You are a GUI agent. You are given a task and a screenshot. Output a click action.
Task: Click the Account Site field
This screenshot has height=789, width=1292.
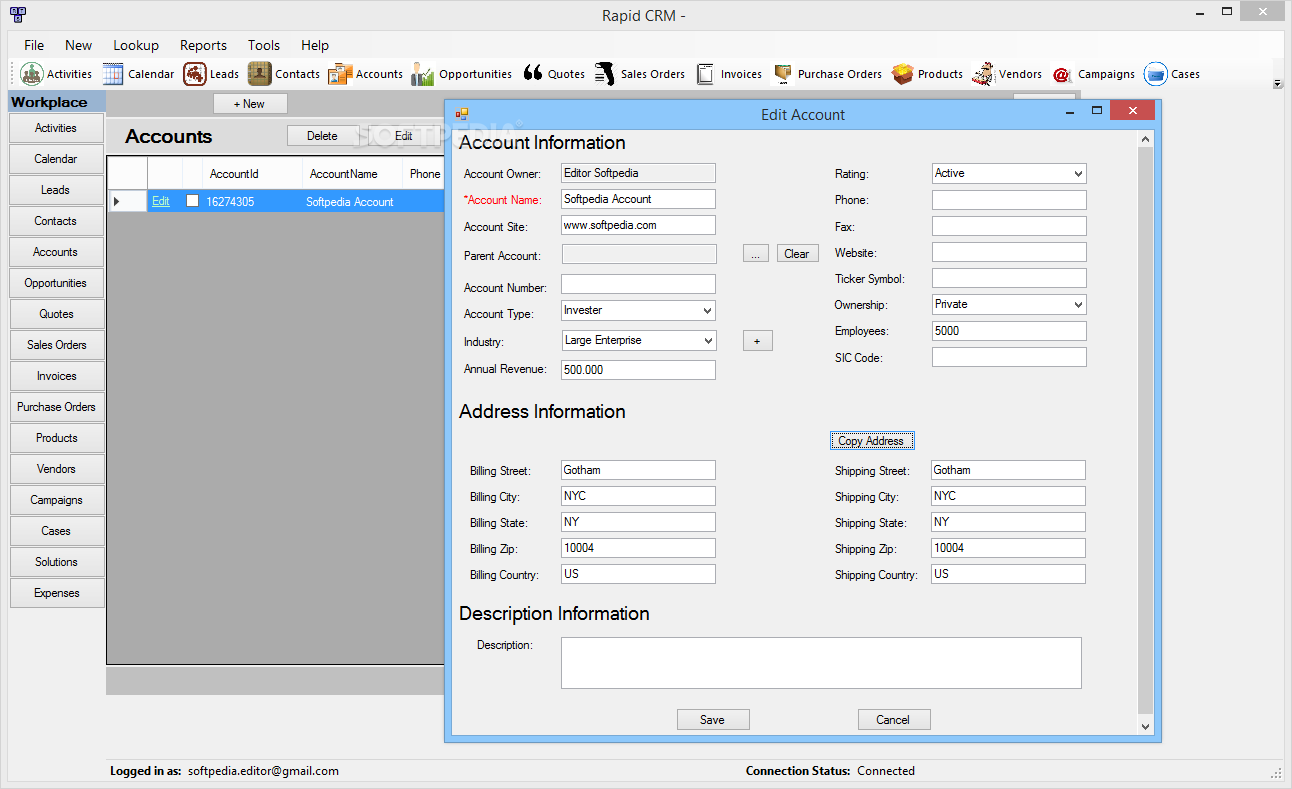[638, 226]
